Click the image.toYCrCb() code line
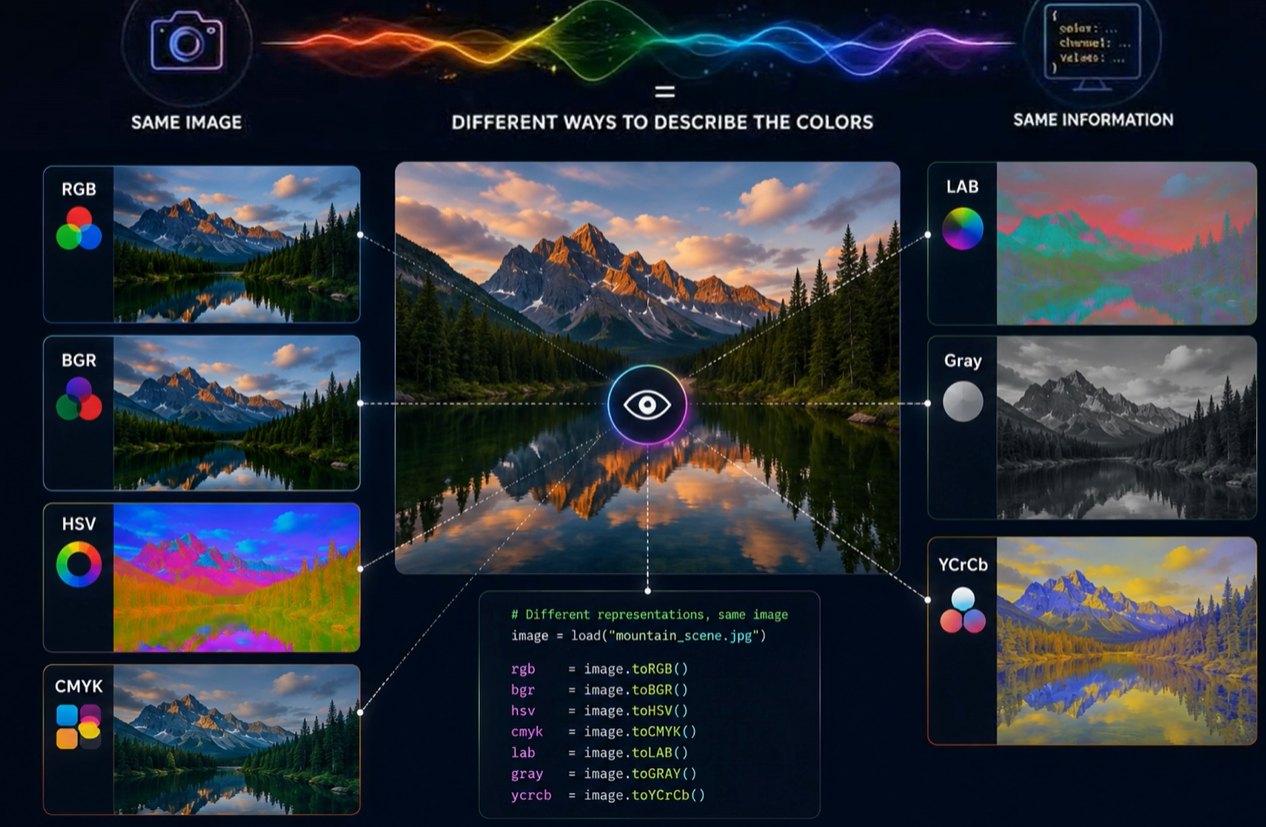 [608, 796]
